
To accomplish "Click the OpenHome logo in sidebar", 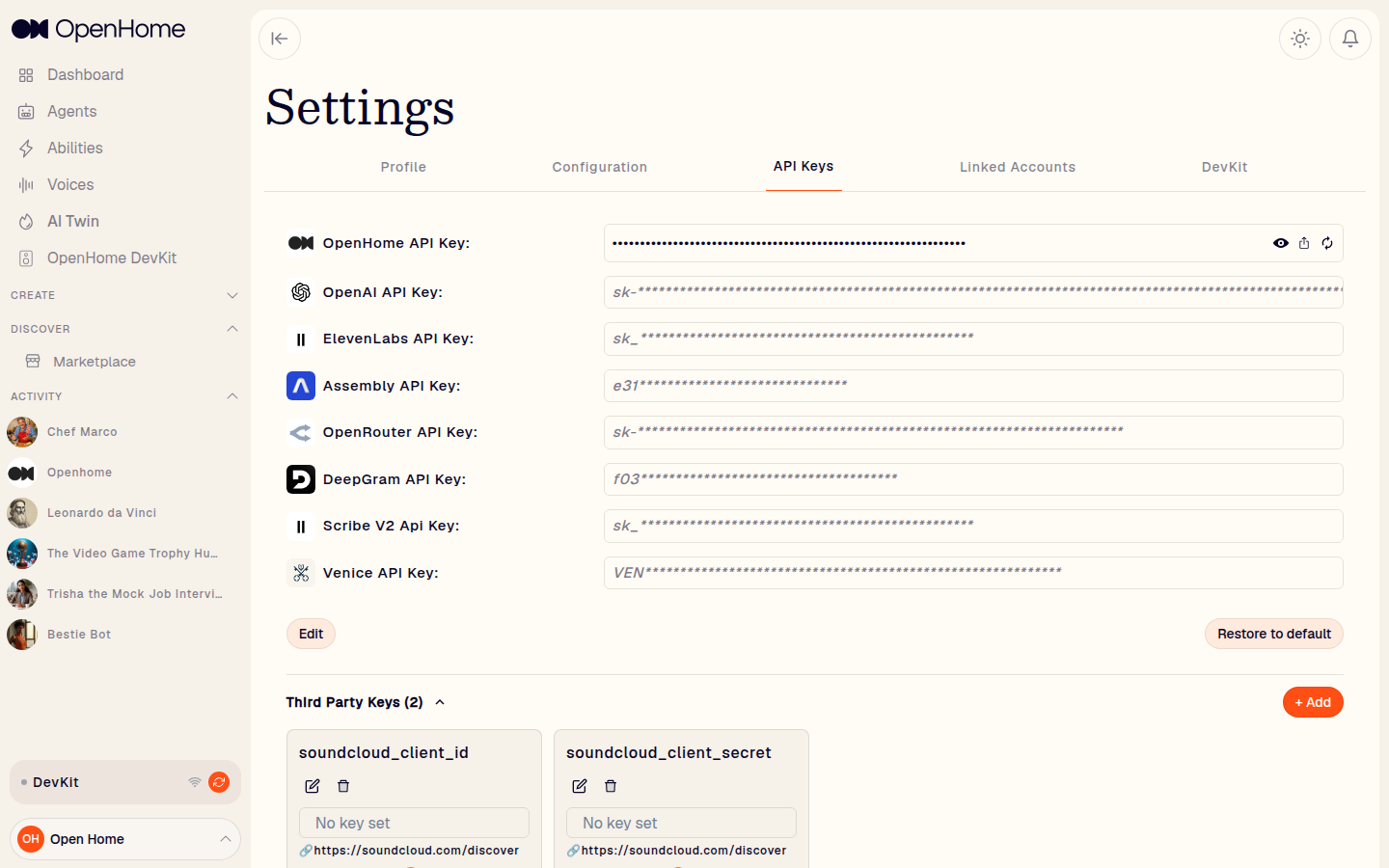I will tap(98, 29).
